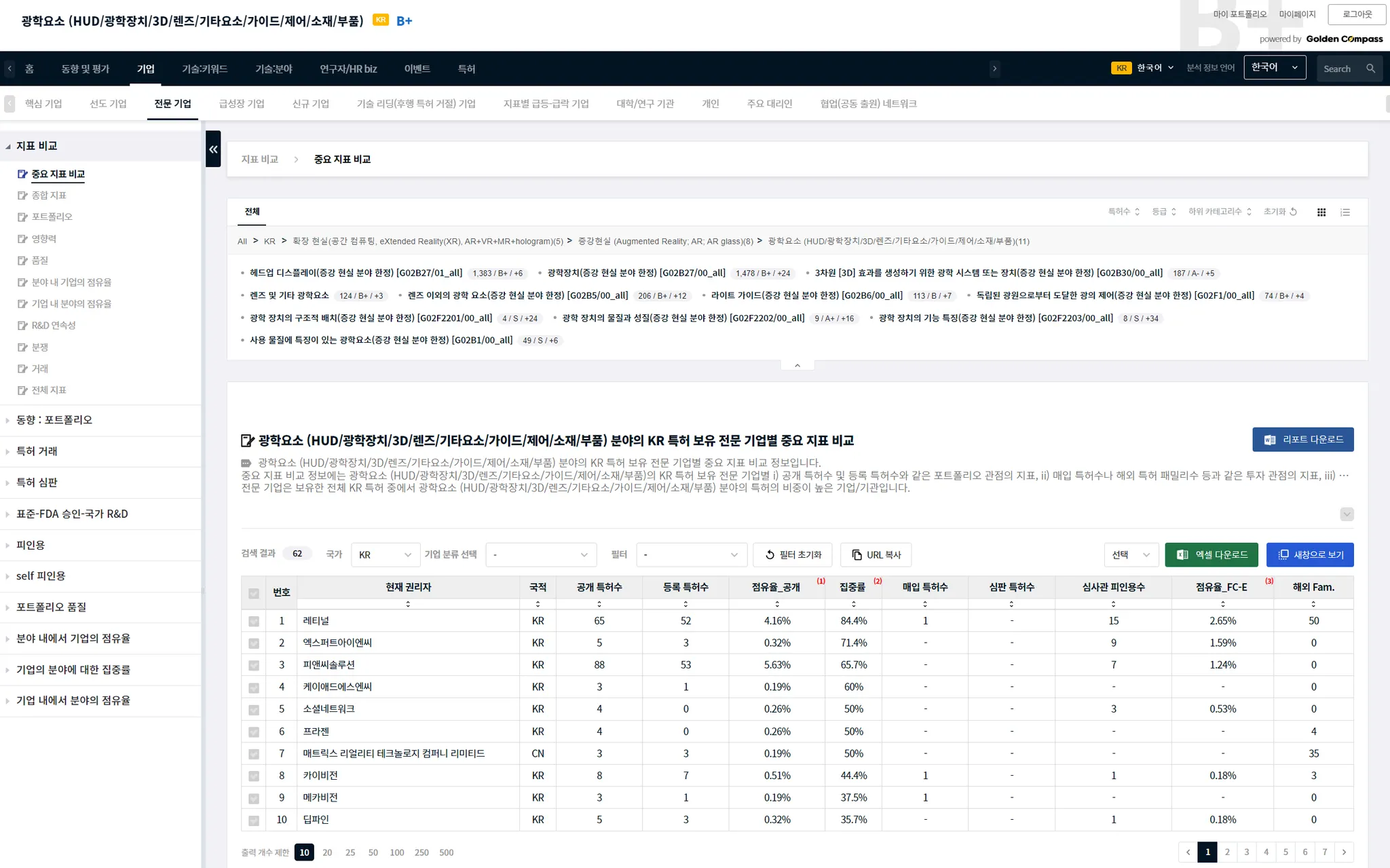Image resolution: width=1390 pixels, height=868 pixels.
Task: Switch to grid view icon
Action: point(1321,212)
